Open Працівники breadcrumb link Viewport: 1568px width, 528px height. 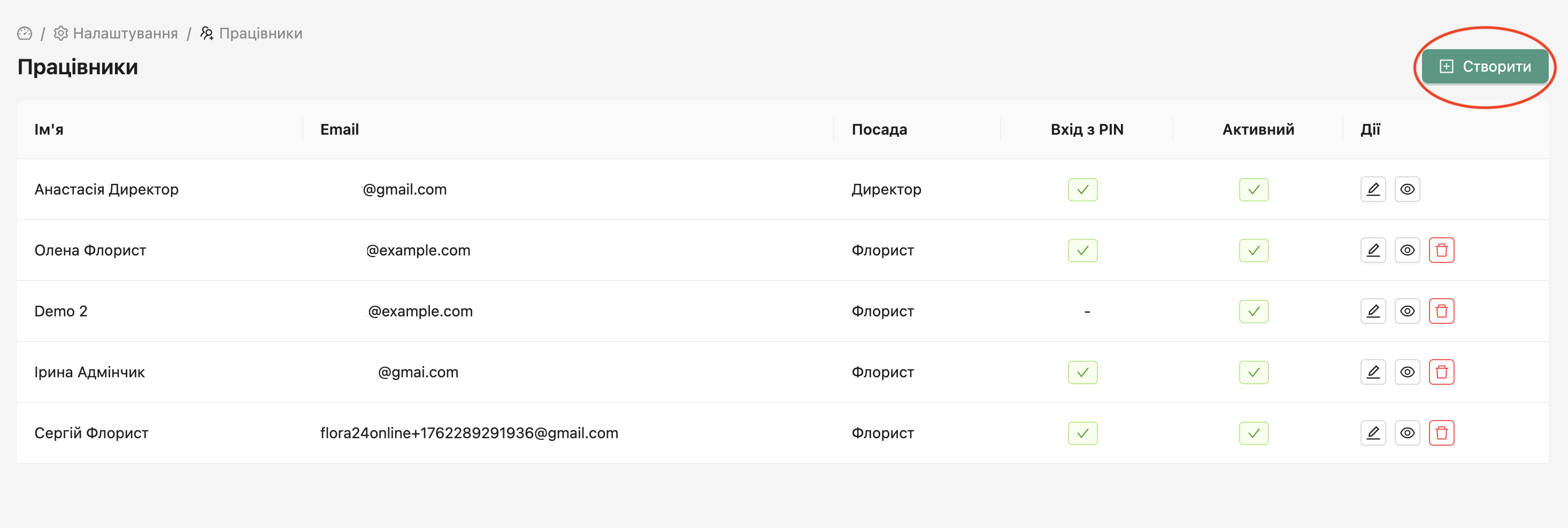[x=260, y=34]
